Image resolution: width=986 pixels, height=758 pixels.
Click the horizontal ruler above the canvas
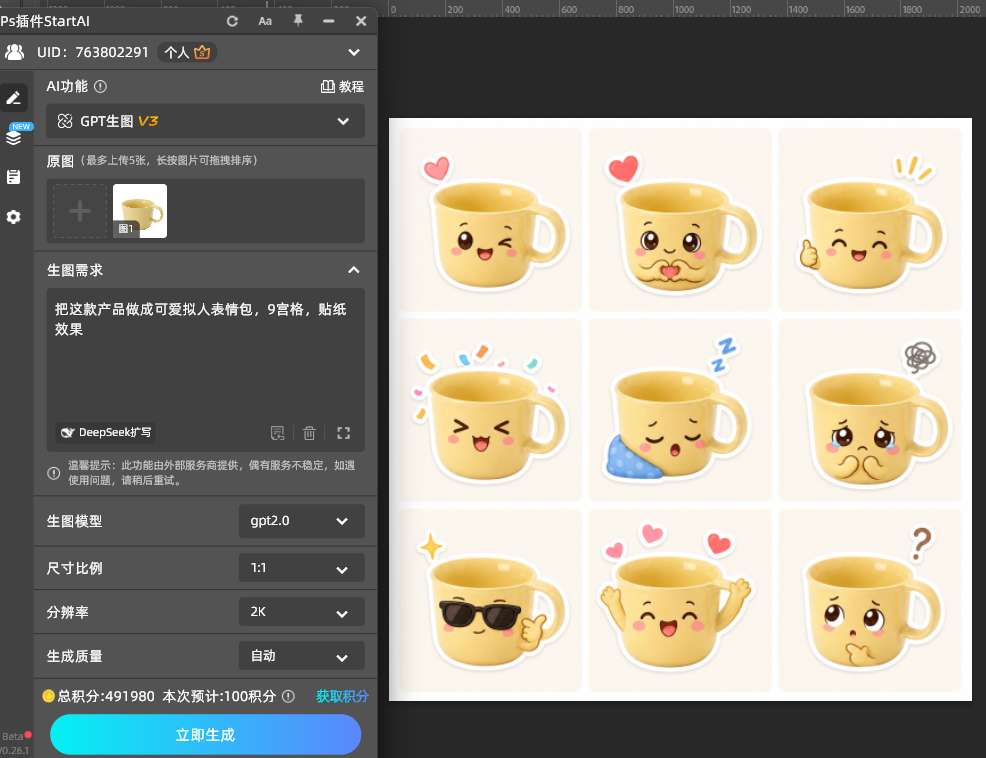coord(685,8)
